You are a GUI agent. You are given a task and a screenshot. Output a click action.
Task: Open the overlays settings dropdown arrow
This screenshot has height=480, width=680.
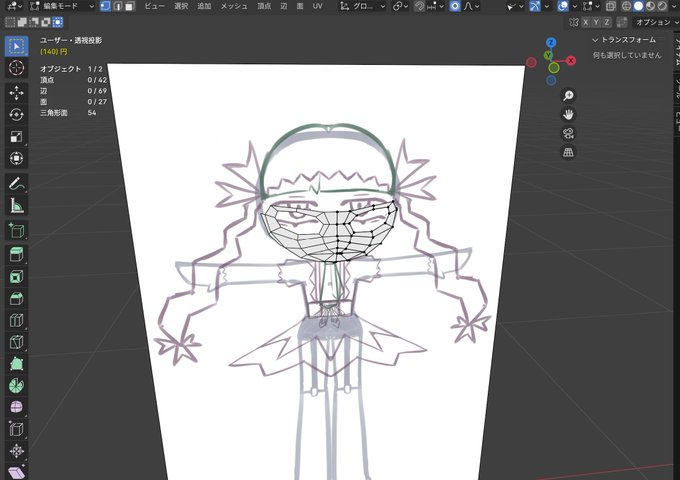574,6
